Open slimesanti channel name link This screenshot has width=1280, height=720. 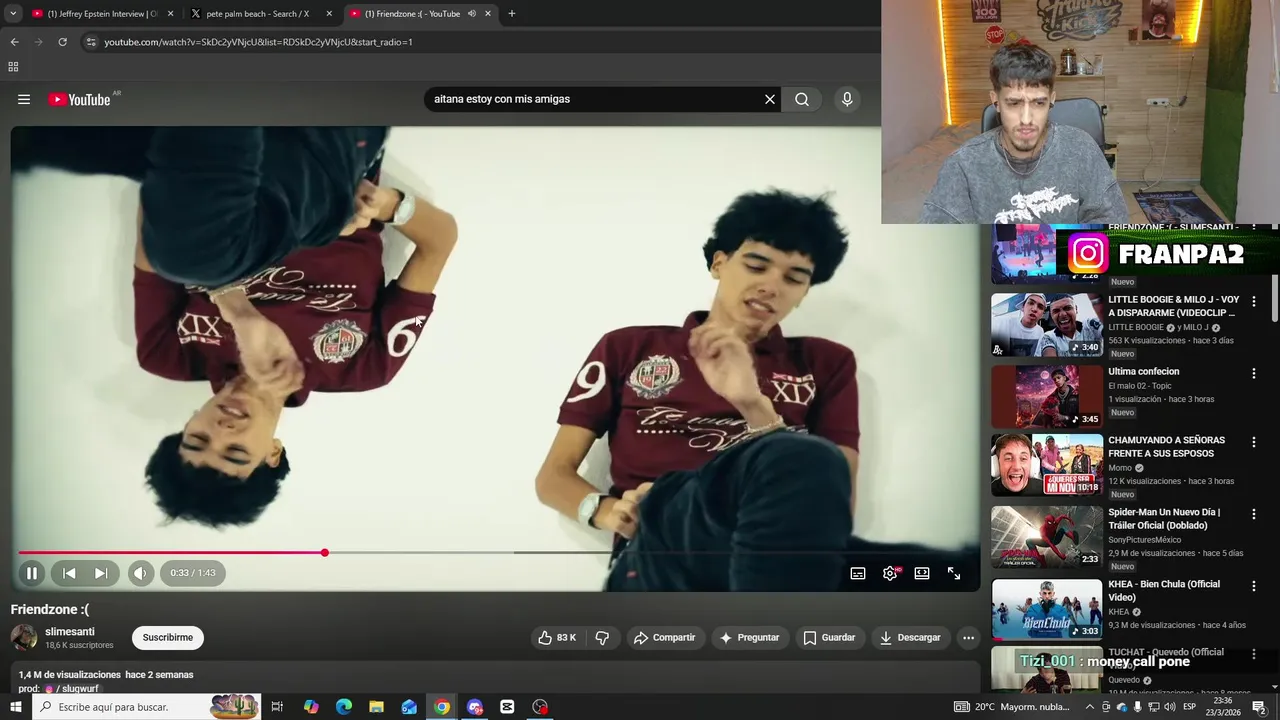click(x=70, y=632)
